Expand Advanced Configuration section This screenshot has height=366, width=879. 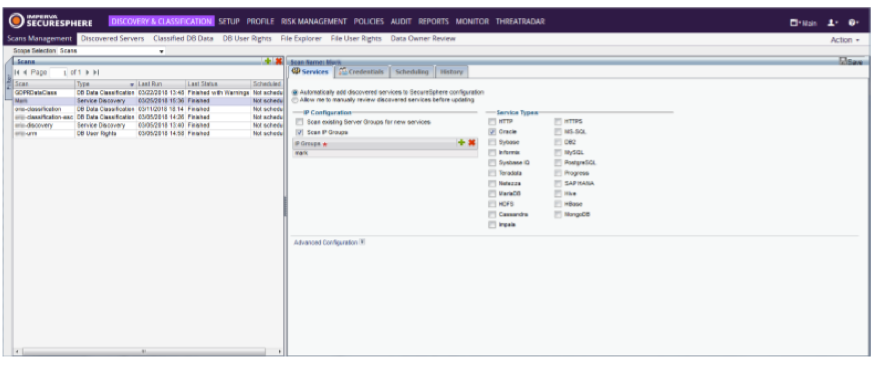[362, 242]
